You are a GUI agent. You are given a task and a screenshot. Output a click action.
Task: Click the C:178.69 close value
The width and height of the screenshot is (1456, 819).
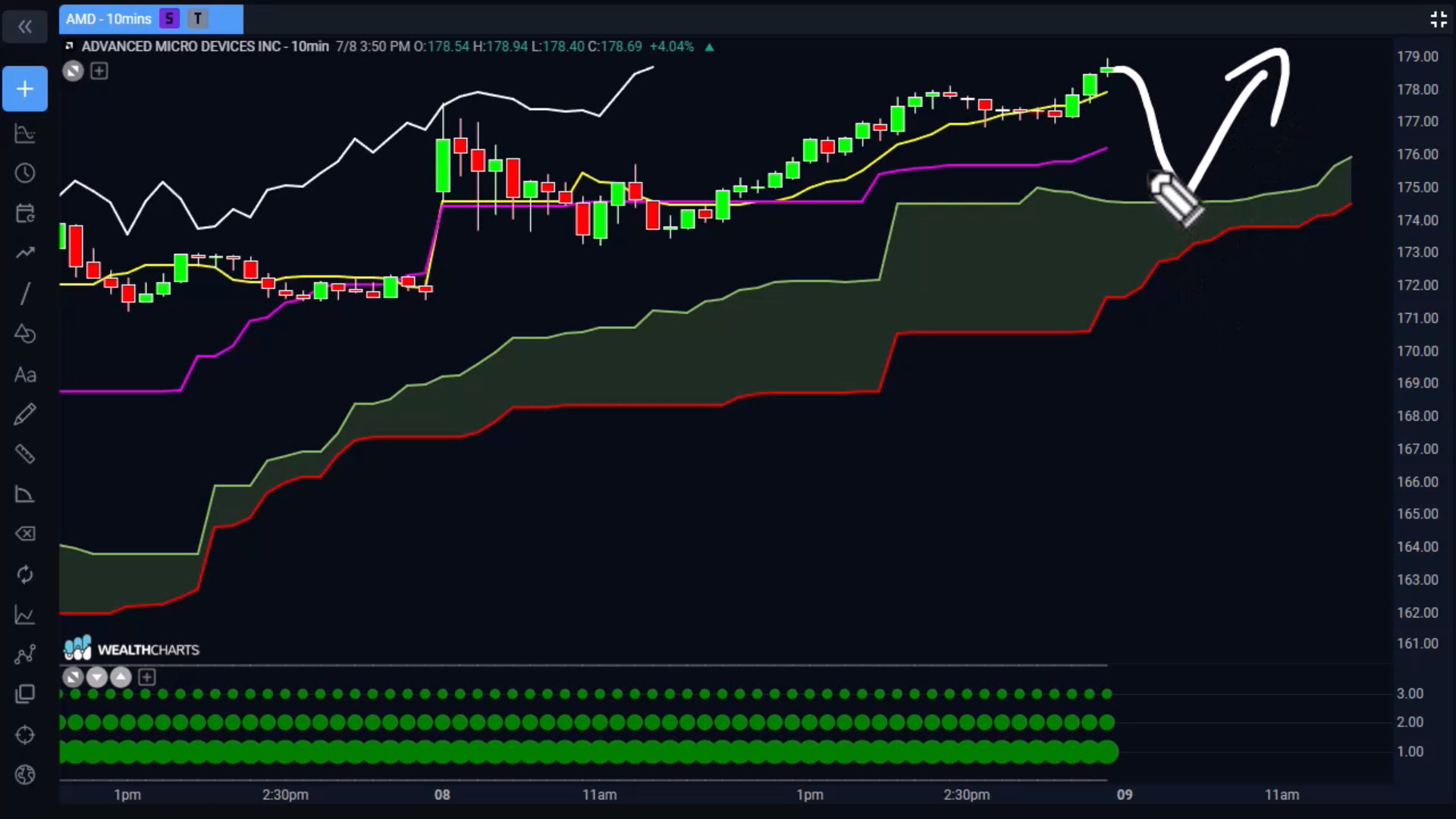click(x=615, y=46)
